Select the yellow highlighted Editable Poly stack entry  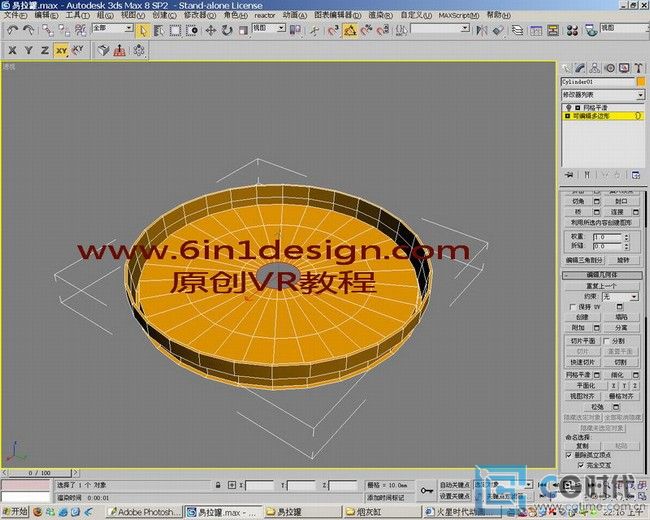coord(603,116)
